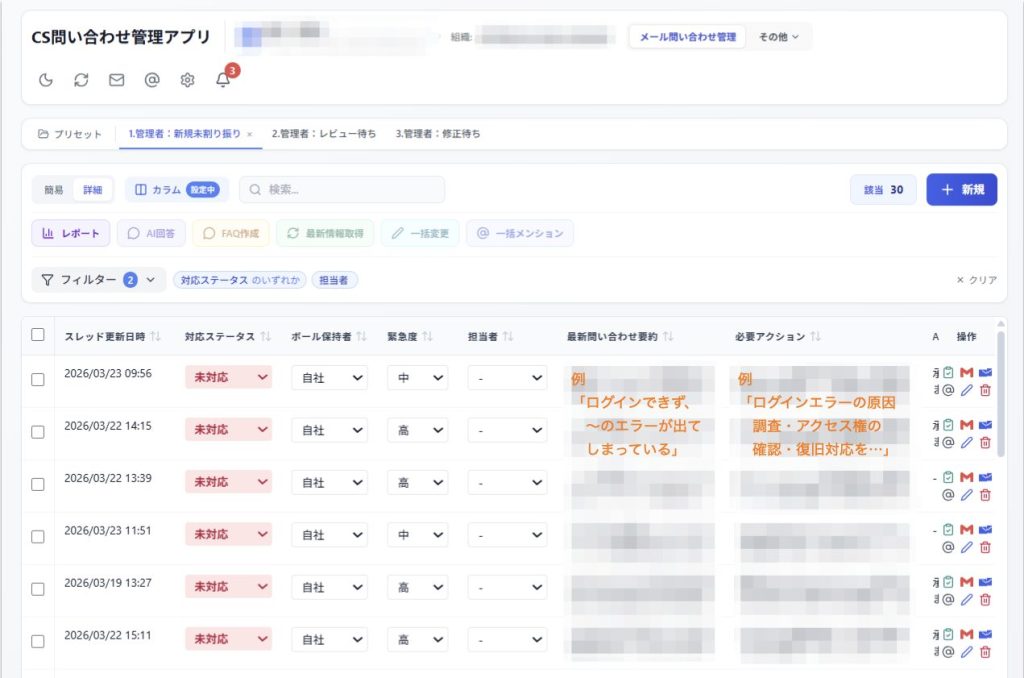Toggle dark mode with the moon icon
The height and width of the screenshot is (678, 1024).
coord(46,80)
